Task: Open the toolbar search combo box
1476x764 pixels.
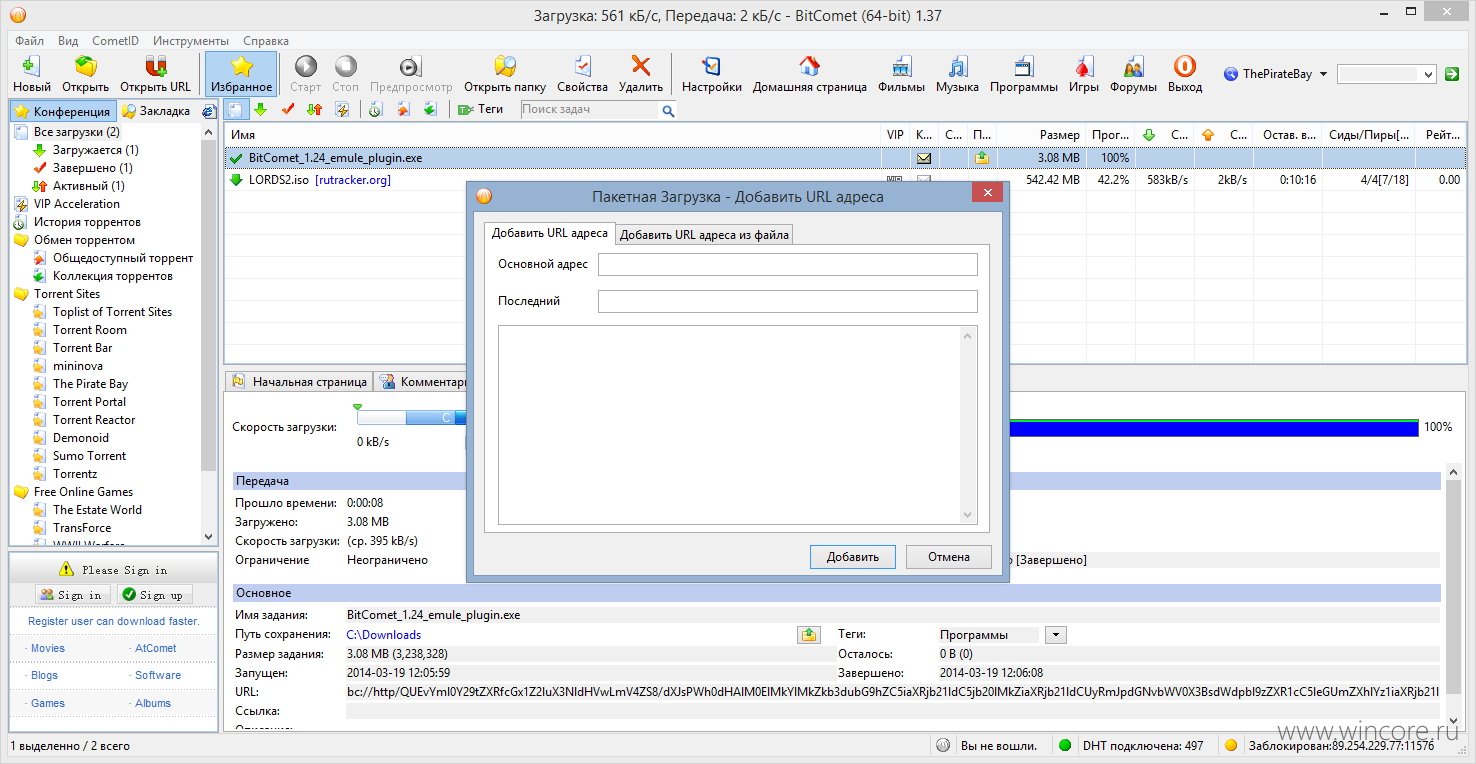Action: click(1387, 74)
